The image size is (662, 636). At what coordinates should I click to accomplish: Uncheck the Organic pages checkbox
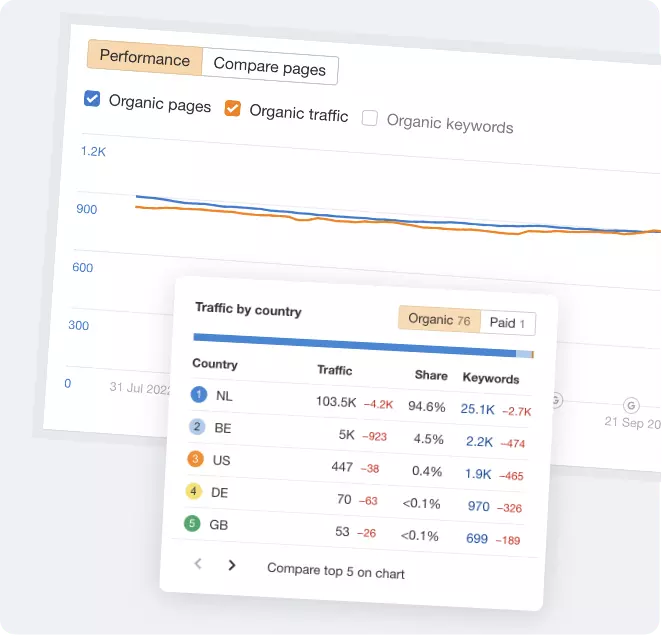pyautogui.click(x=92, y=99)
